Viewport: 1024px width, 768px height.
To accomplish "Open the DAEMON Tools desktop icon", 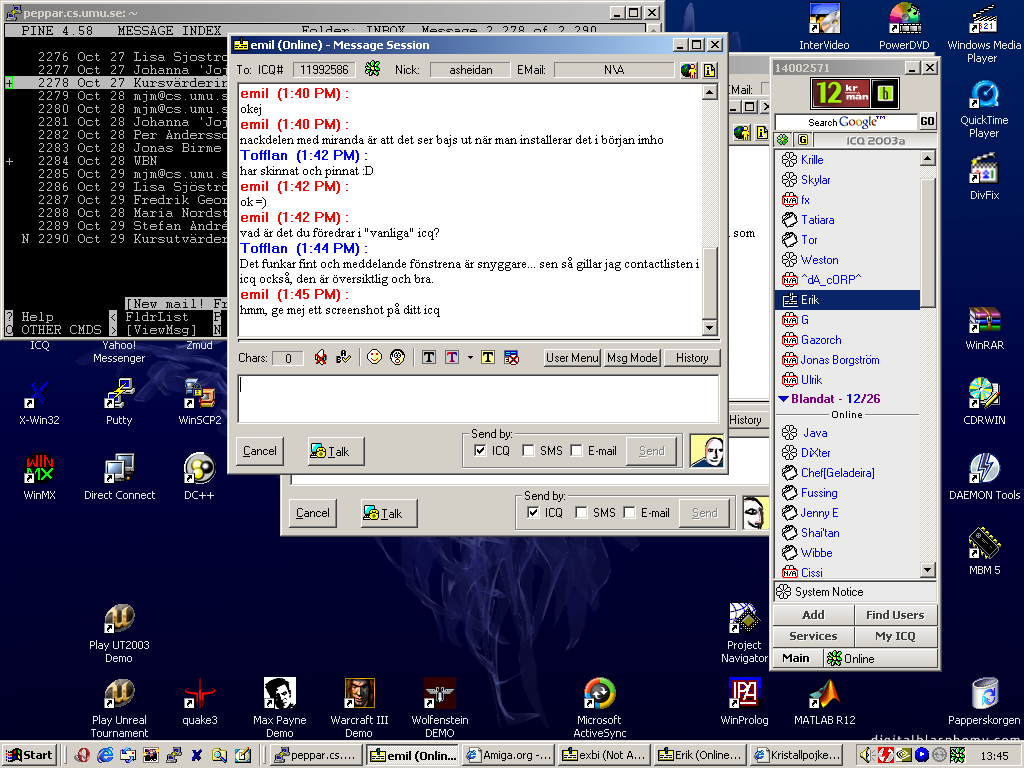I will 984,477.
